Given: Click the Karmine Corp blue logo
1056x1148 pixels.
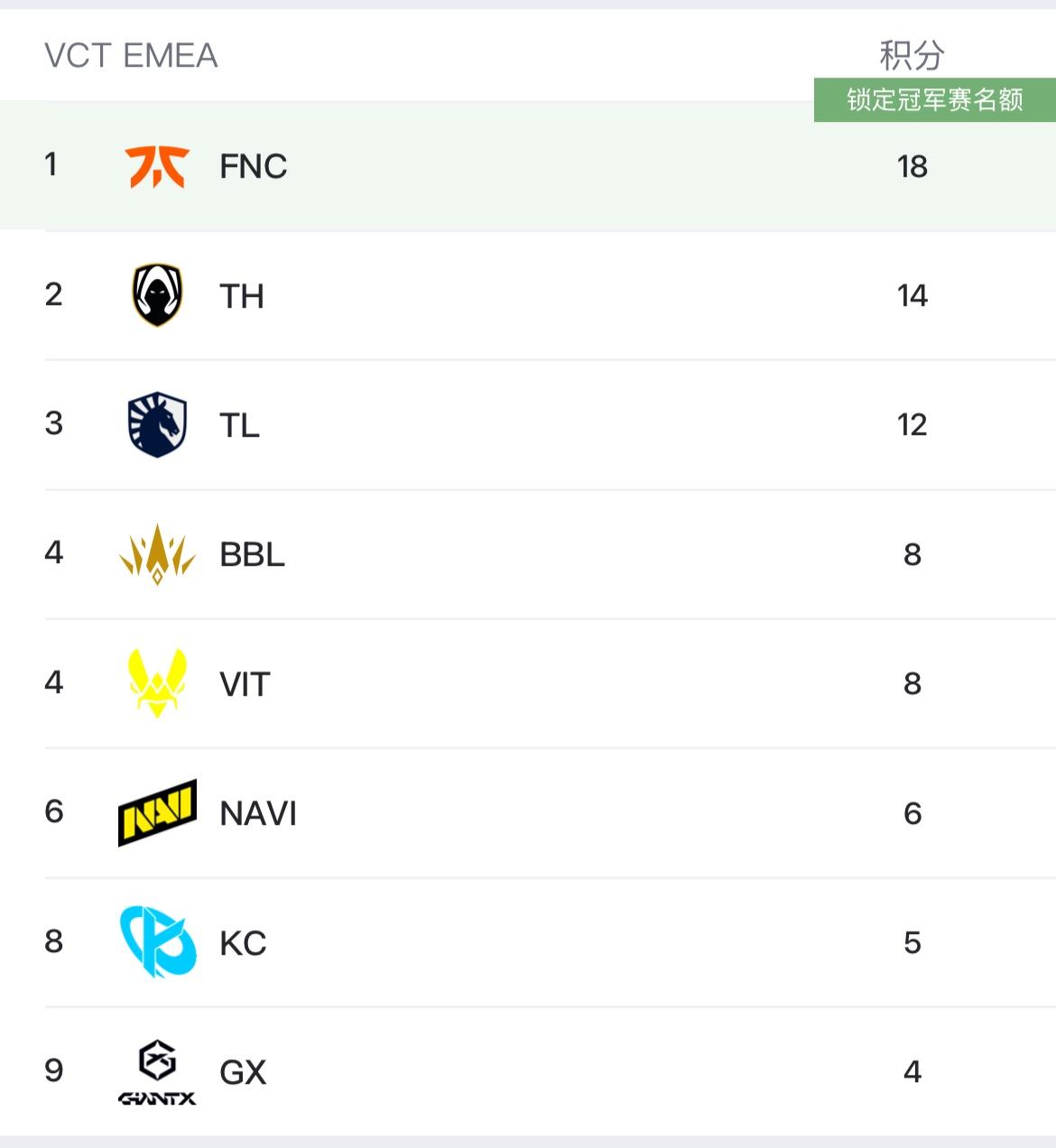Looking at the screenshot, I should click(x=157, y=942).
